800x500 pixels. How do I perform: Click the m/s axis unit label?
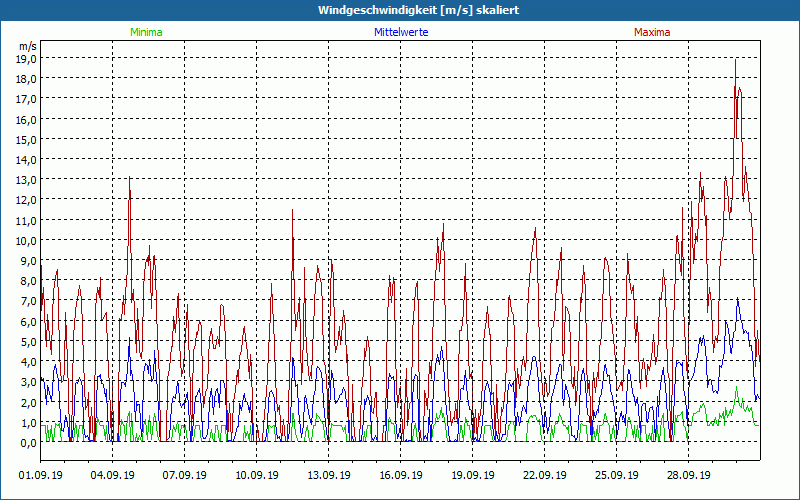pos(28,46)
